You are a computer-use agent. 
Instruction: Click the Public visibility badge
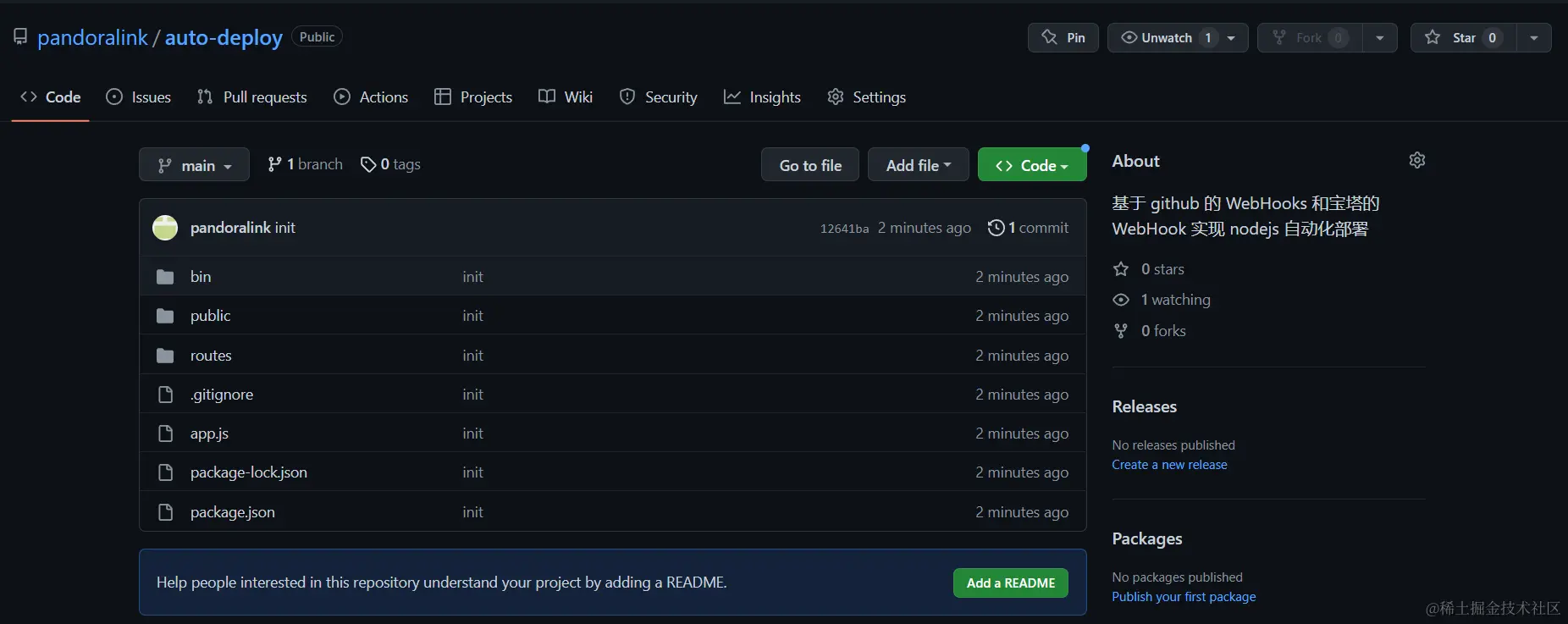coord(317,36)
